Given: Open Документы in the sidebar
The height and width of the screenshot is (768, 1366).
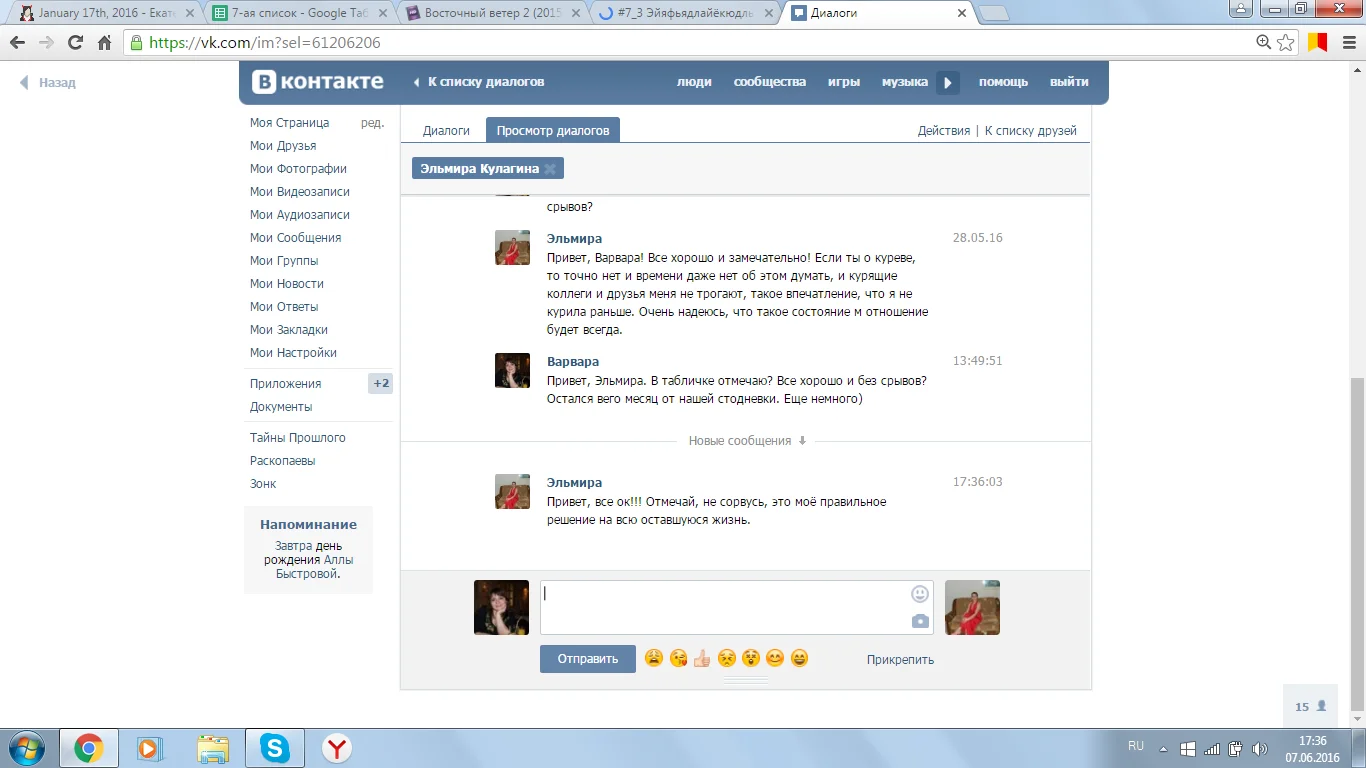Looking at the screenshot, I should 281,407.
